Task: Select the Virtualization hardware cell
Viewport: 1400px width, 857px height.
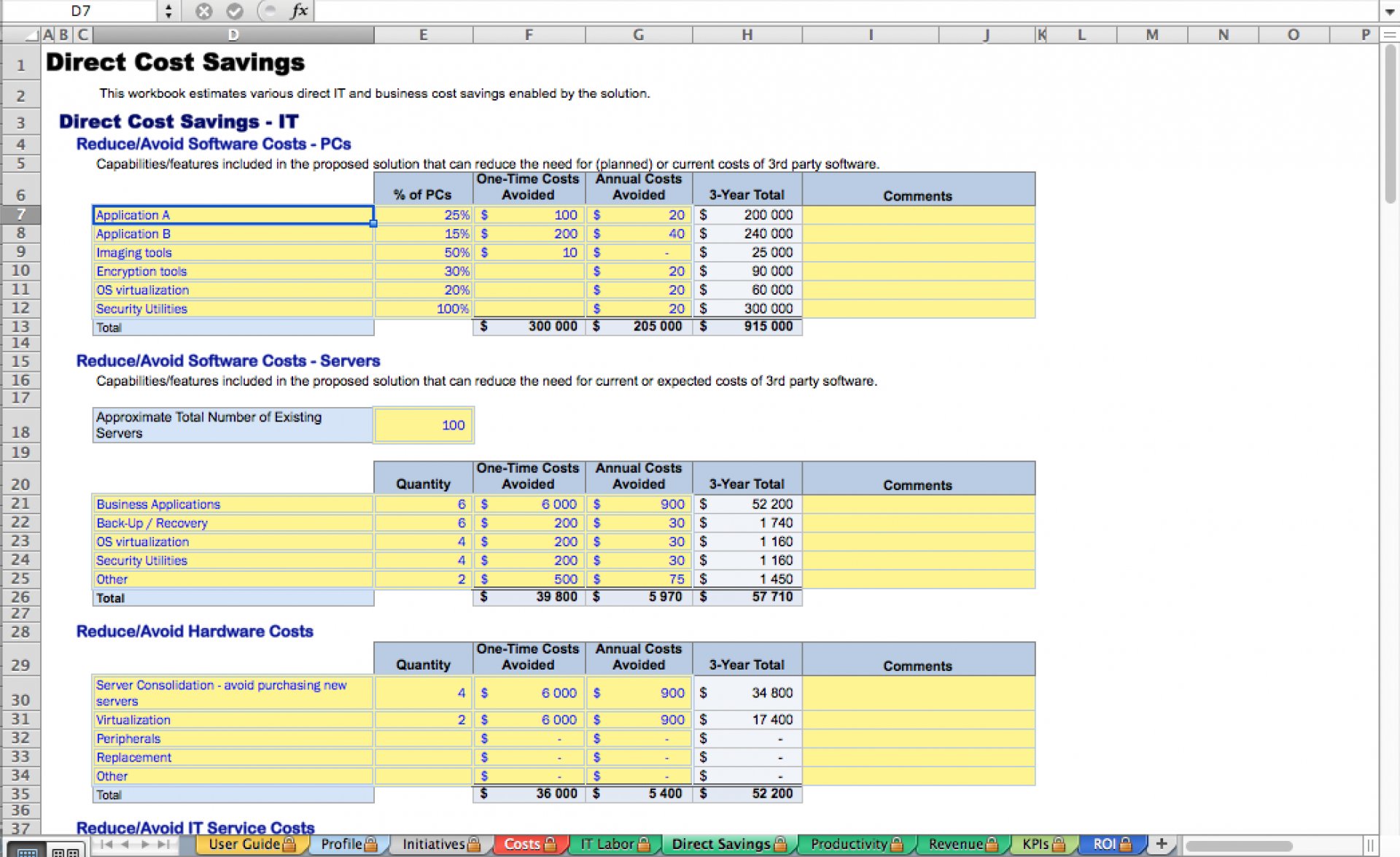Action: pyautogui.click(x=233, y=720)
